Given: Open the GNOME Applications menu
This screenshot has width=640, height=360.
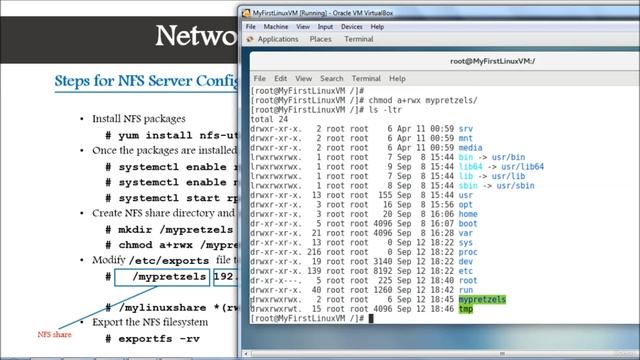Looking at the screenshot, I should pyautogui.click(x=278, y=39).
